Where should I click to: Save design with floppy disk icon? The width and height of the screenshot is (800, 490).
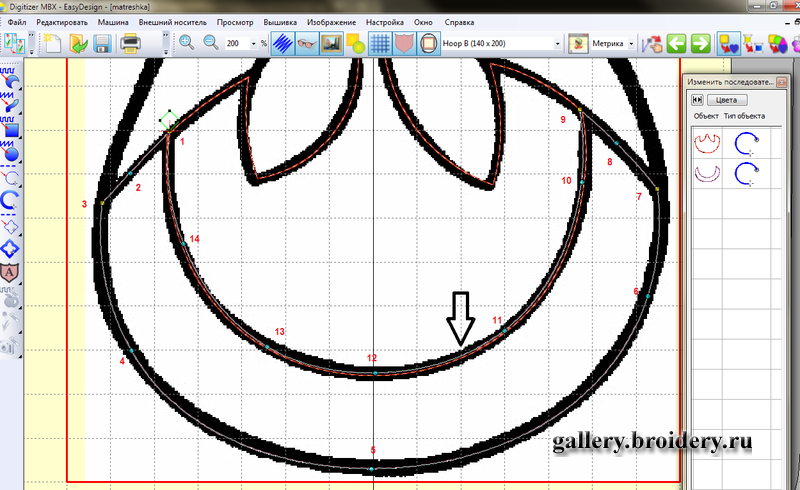(x=100, y=43)
